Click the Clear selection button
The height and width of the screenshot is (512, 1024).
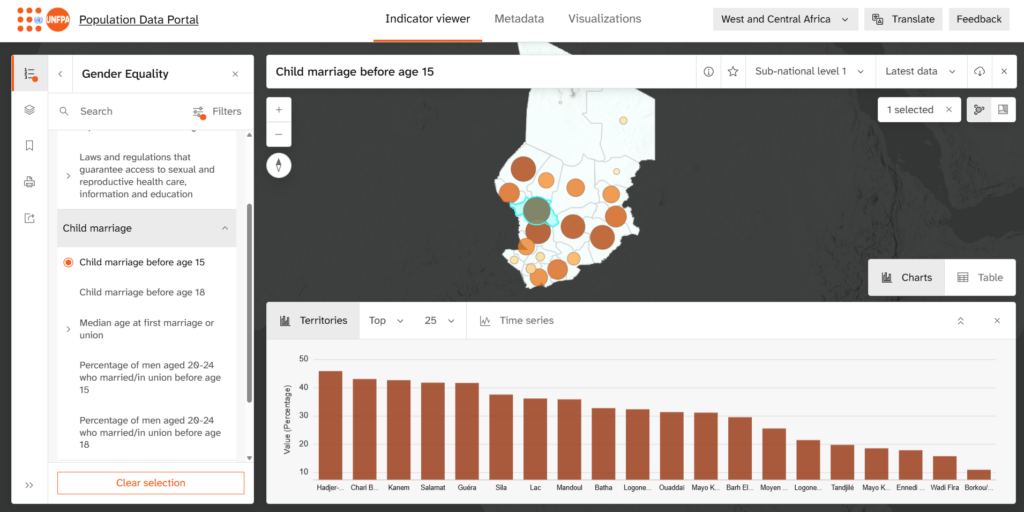[x=151, y=483]
